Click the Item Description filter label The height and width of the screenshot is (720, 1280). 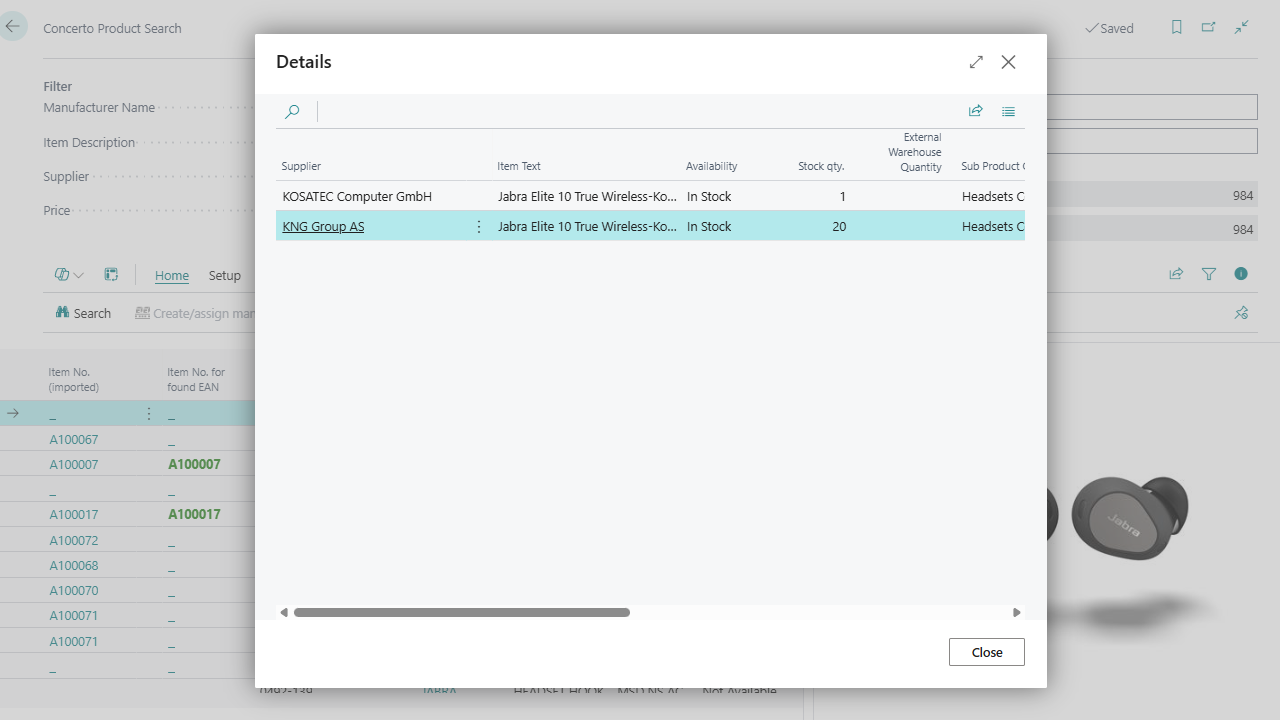click(x=89, y=143)
